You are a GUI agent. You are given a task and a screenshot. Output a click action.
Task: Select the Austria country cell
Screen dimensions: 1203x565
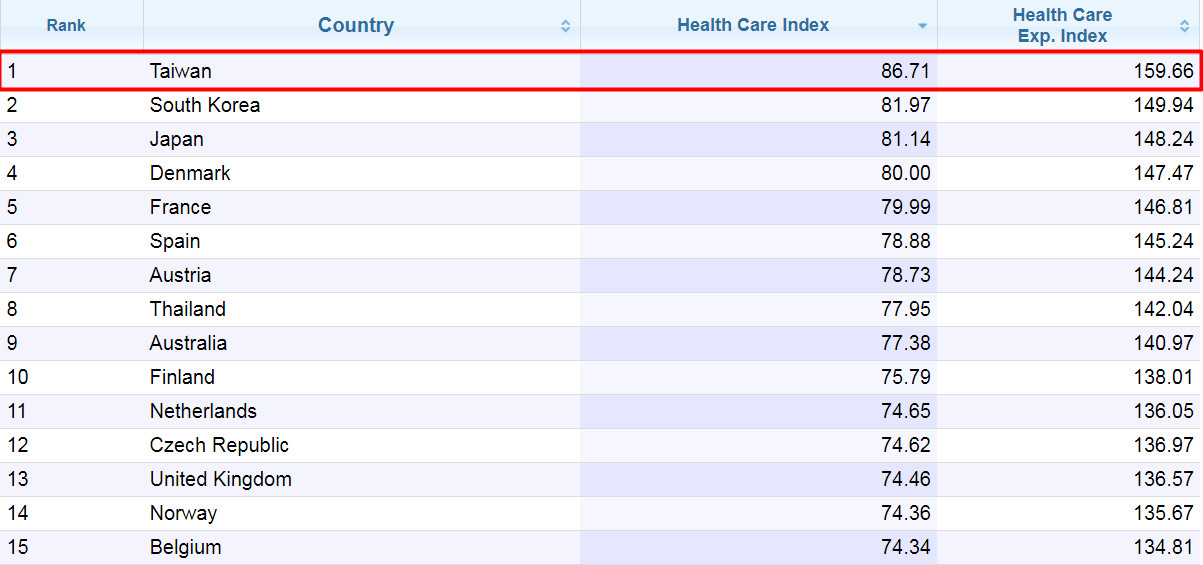[x=180, y=275]
